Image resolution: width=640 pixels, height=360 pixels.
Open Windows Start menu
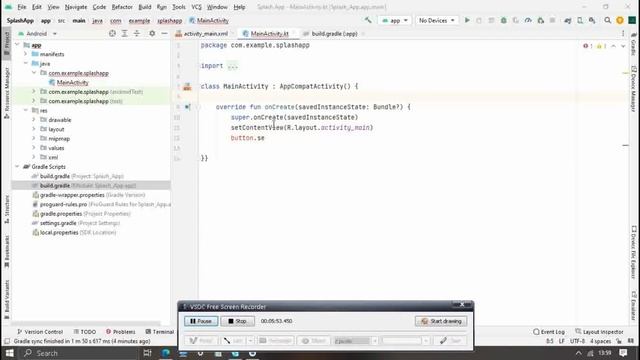pos(9,353)
